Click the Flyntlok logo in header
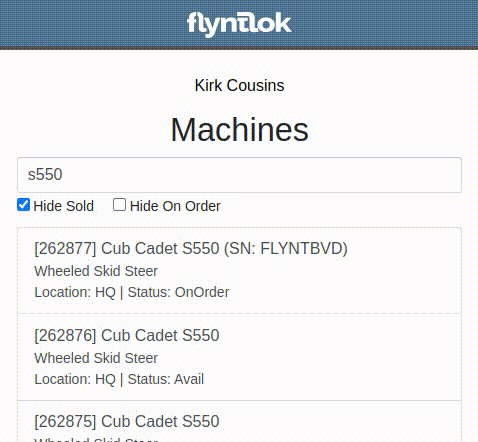Viewport: 478px width, 442px height. click(x=239, y=24)
